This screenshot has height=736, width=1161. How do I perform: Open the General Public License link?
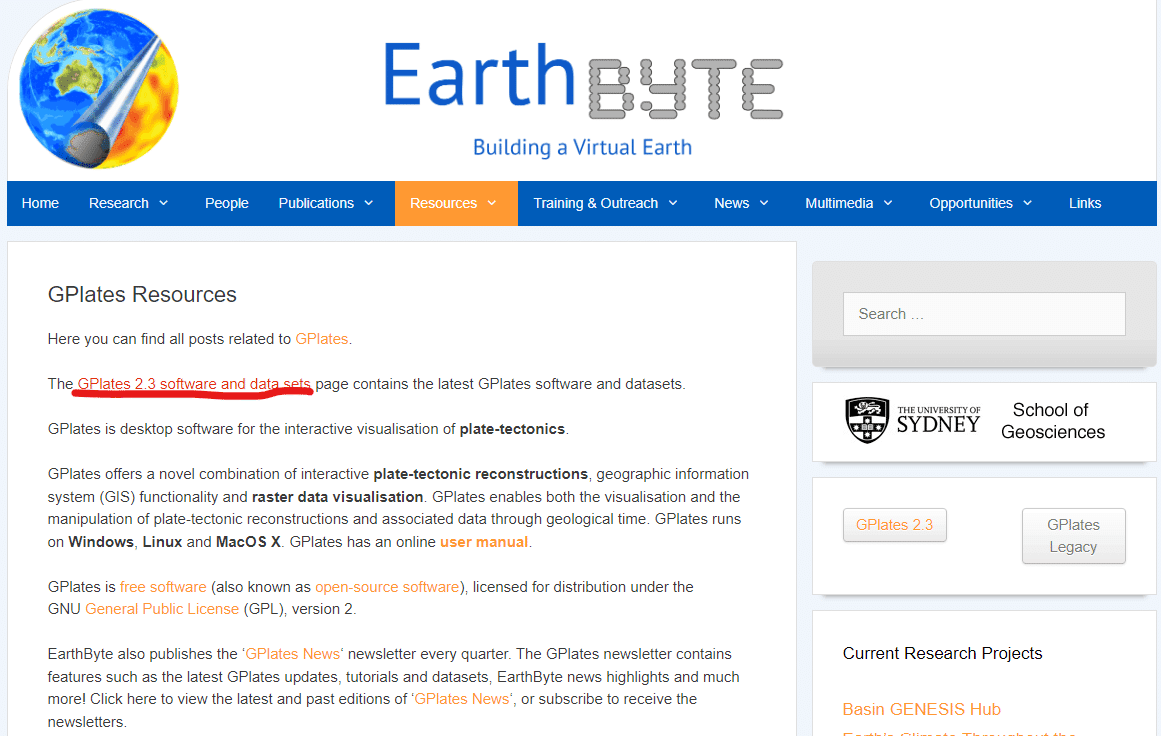[162, 609]
